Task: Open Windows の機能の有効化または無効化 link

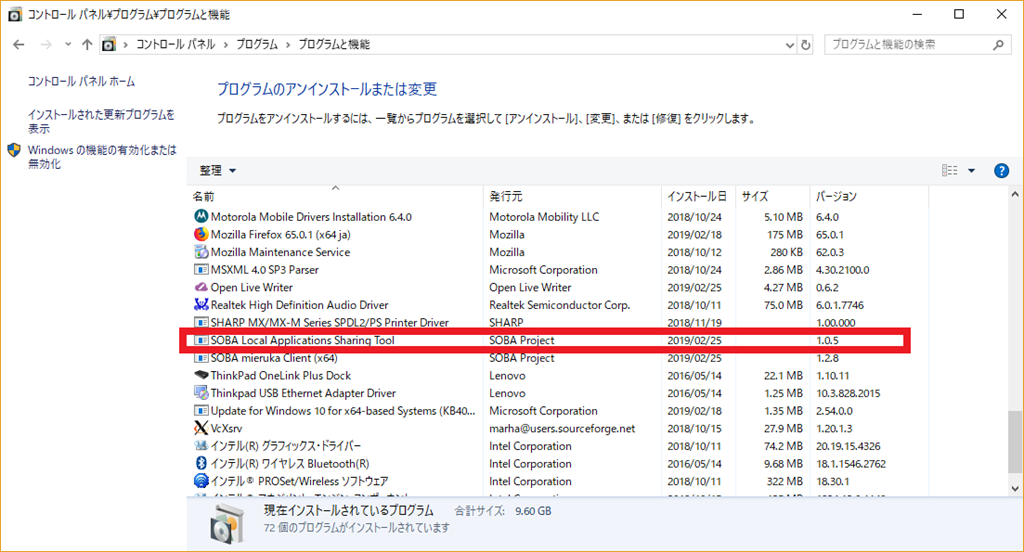Action: pos(102,157)
